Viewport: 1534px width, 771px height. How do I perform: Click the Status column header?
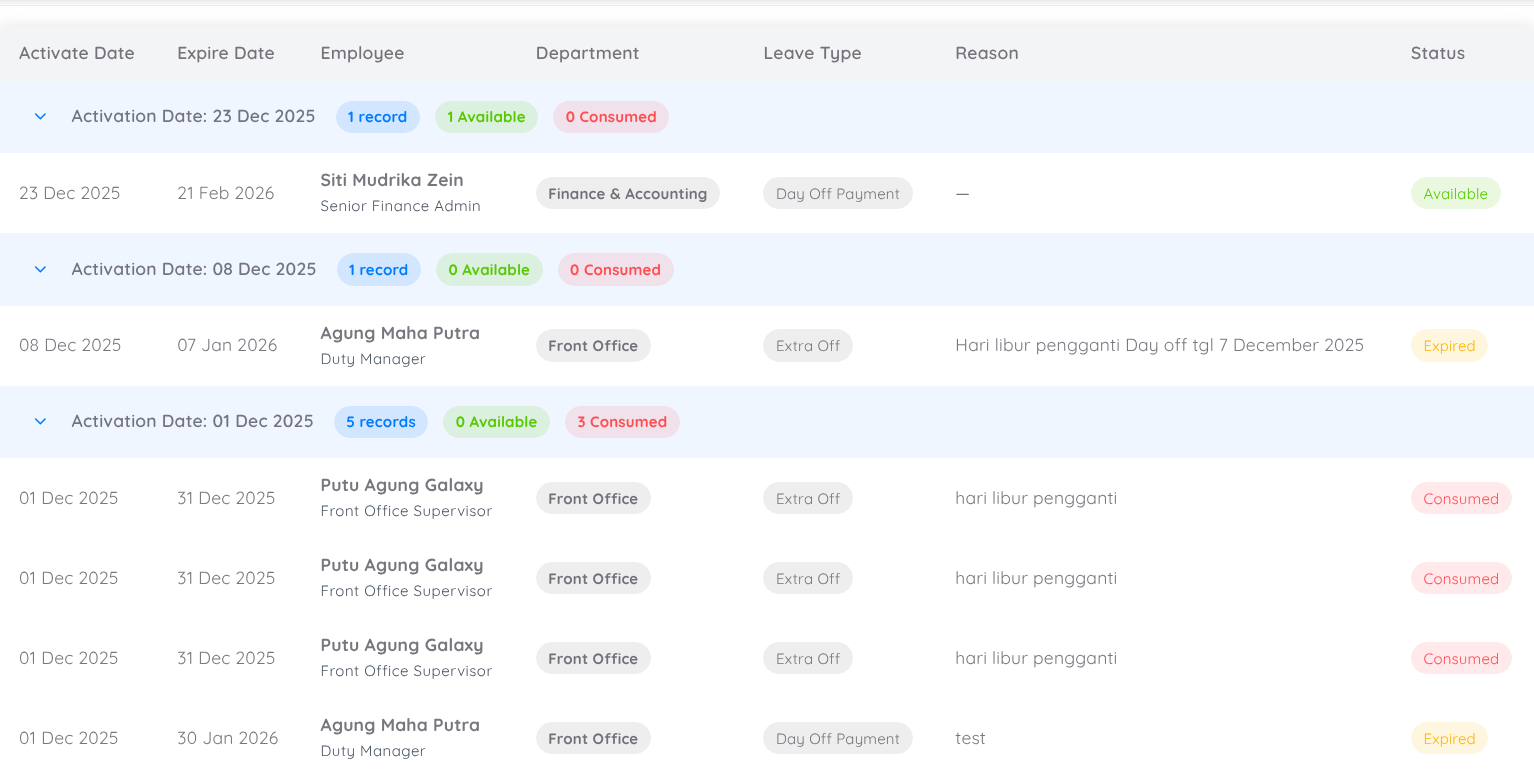[x=1437, y=53]
